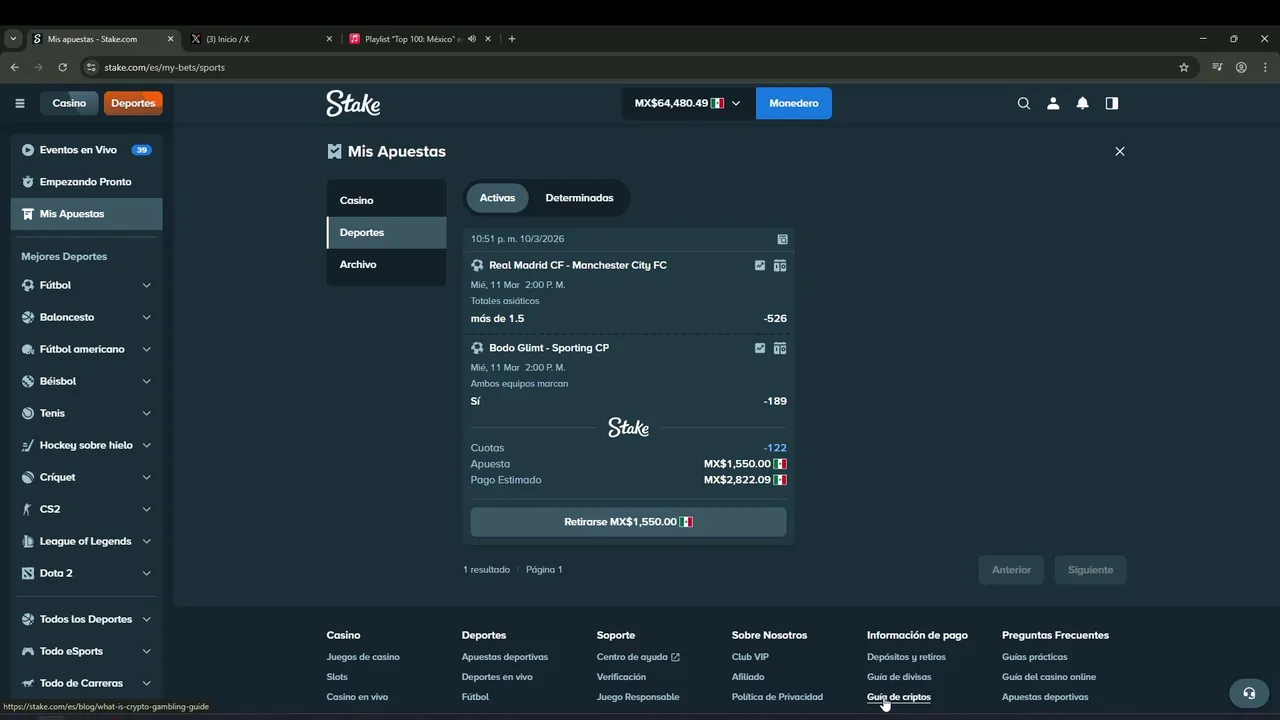Switch to the Casino mode toggle
1280x720 pixels.
pos(69,103)
